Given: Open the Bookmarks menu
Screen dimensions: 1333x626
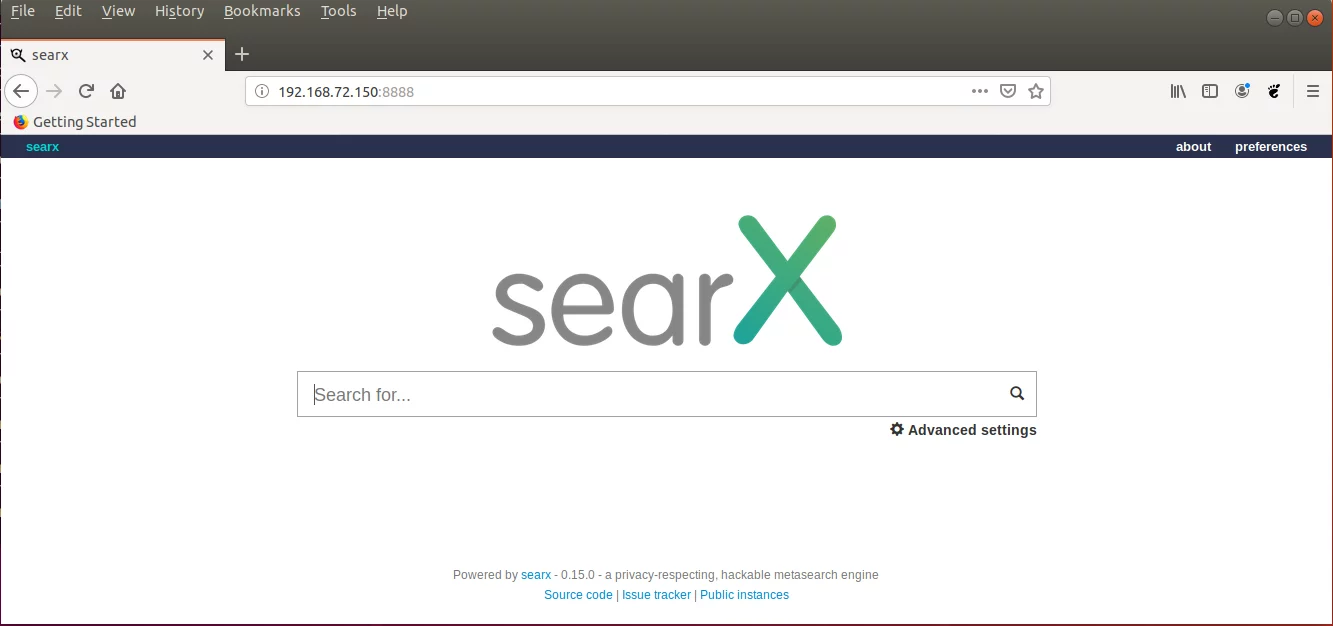Looking at the screenshot, I should [262, 11].
